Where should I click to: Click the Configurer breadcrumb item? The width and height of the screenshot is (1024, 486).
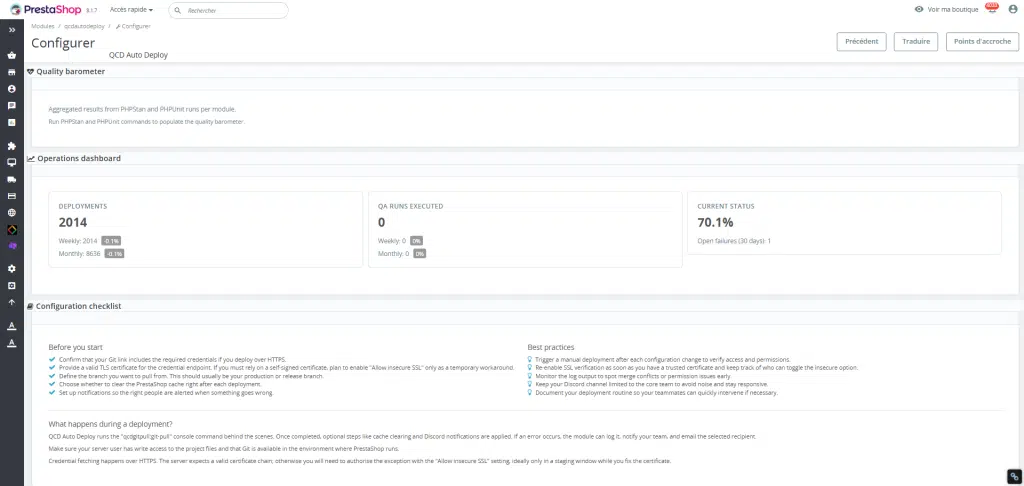133,26
